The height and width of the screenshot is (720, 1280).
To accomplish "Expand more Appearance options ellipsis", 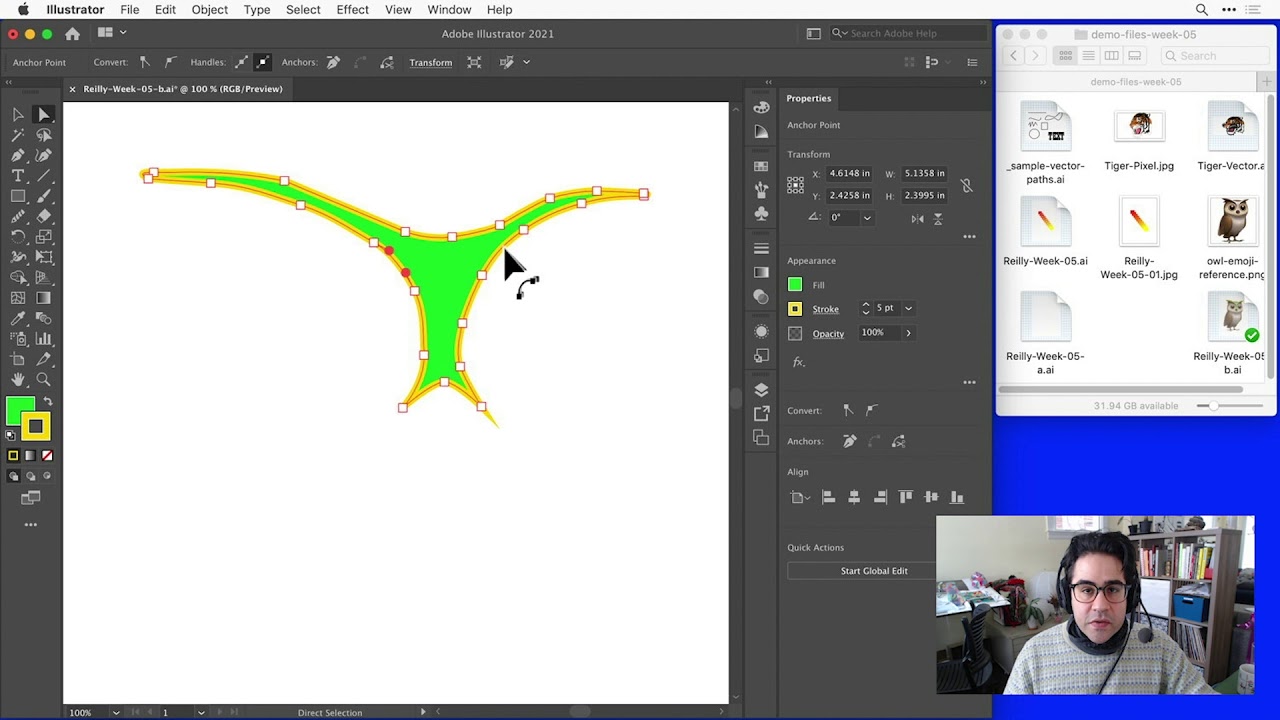I will point(969,382).
